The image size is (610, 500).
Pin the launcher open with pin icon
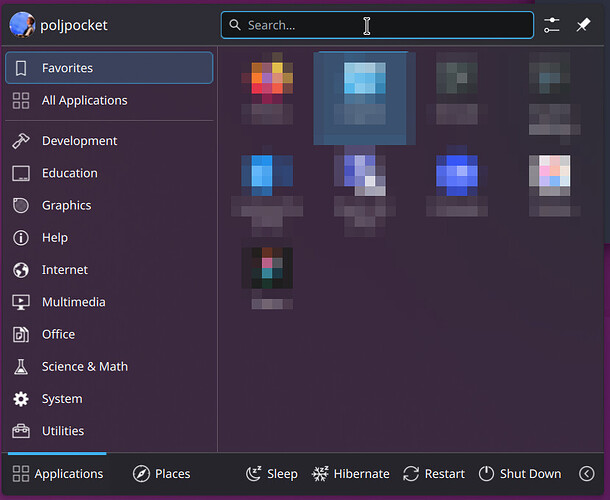point(584,25)
